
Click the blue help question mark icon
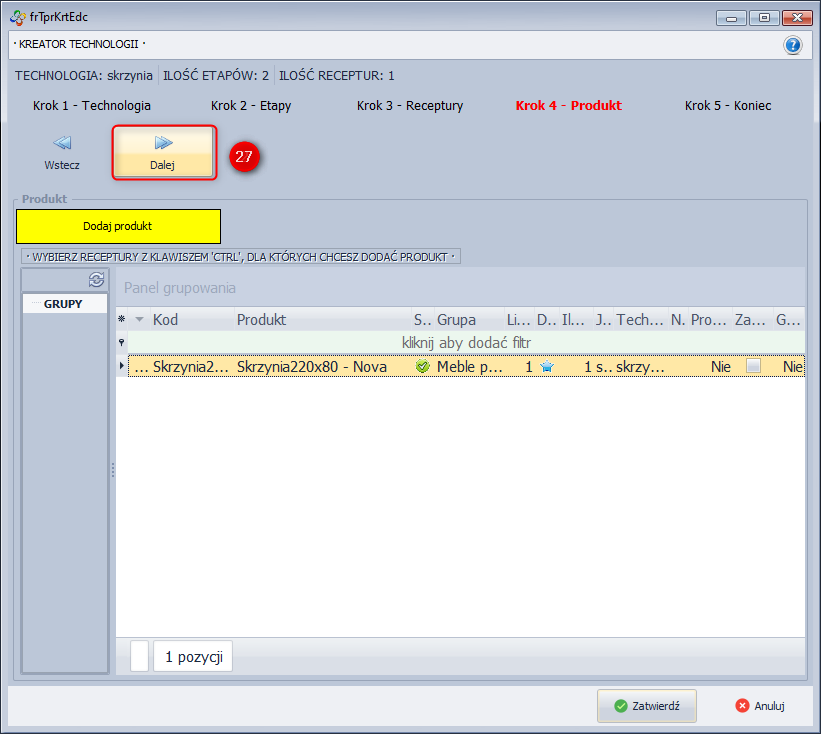[793, 45]
